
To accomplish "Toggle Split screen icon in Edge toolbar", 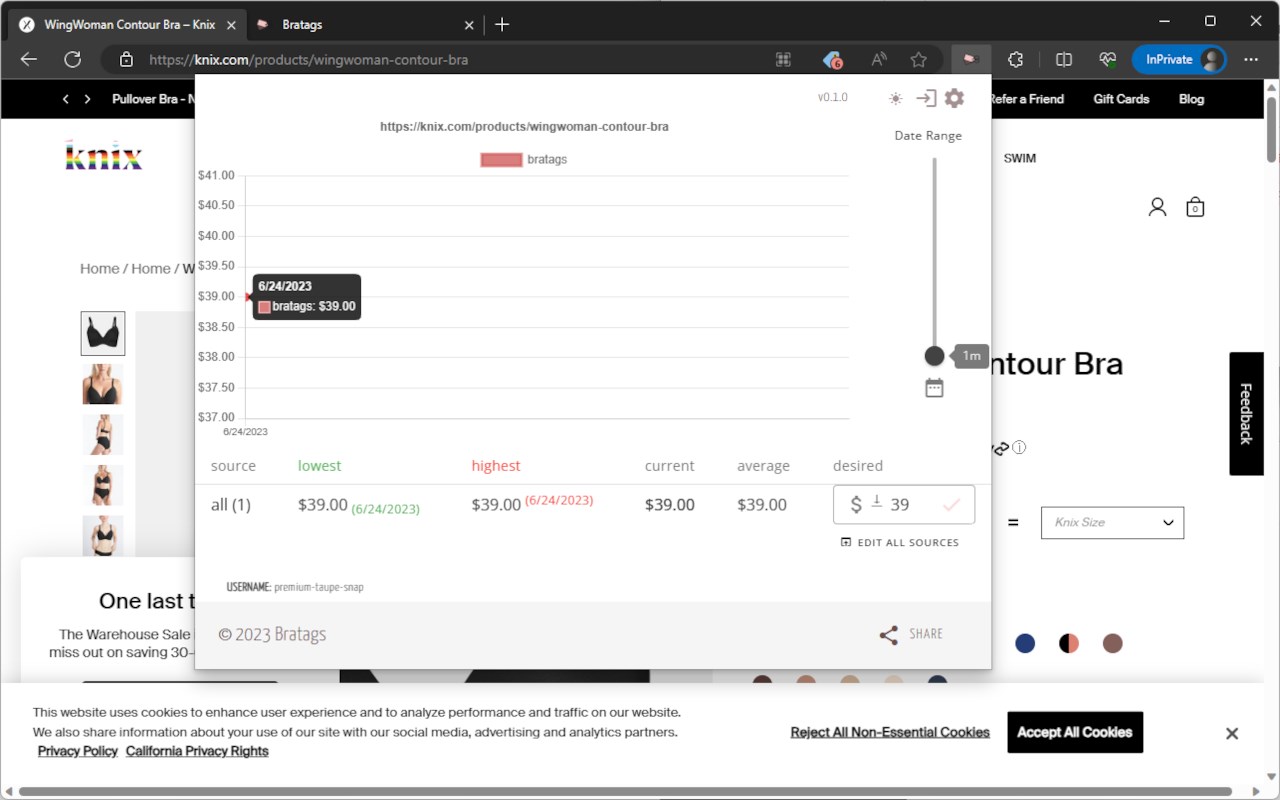I will click(1064, 59).
